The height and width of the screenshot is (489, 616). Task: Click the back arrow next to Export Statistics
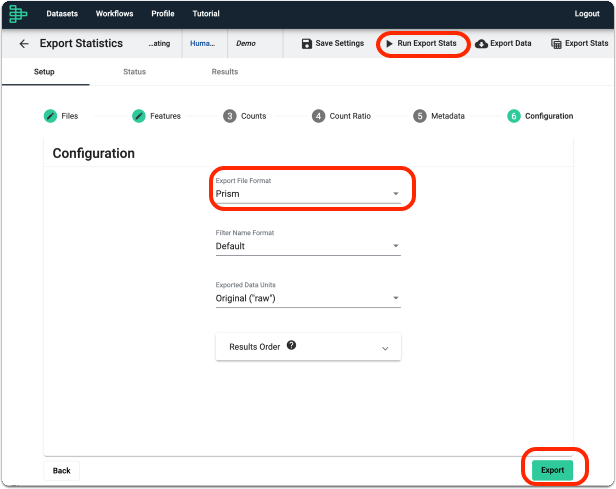pyautogui.click(x=24, y=44)
